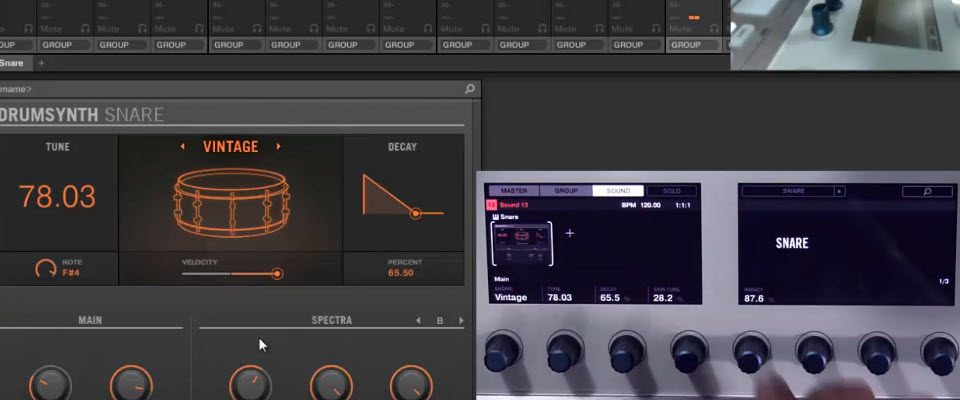
Task: Click the F#4 note value
Action: (x=71, y=273)
